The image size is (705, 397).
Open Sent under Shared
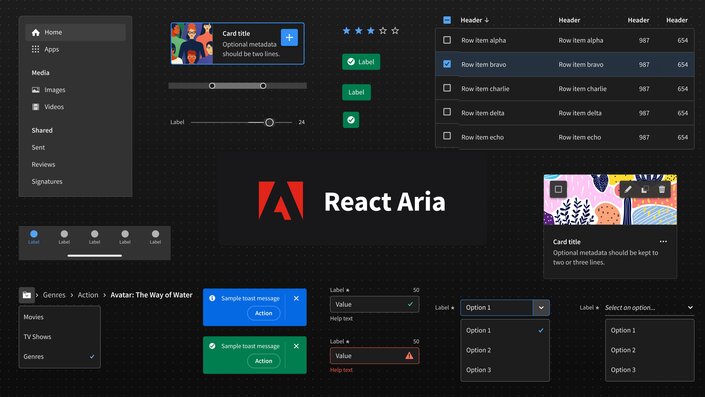38,147
